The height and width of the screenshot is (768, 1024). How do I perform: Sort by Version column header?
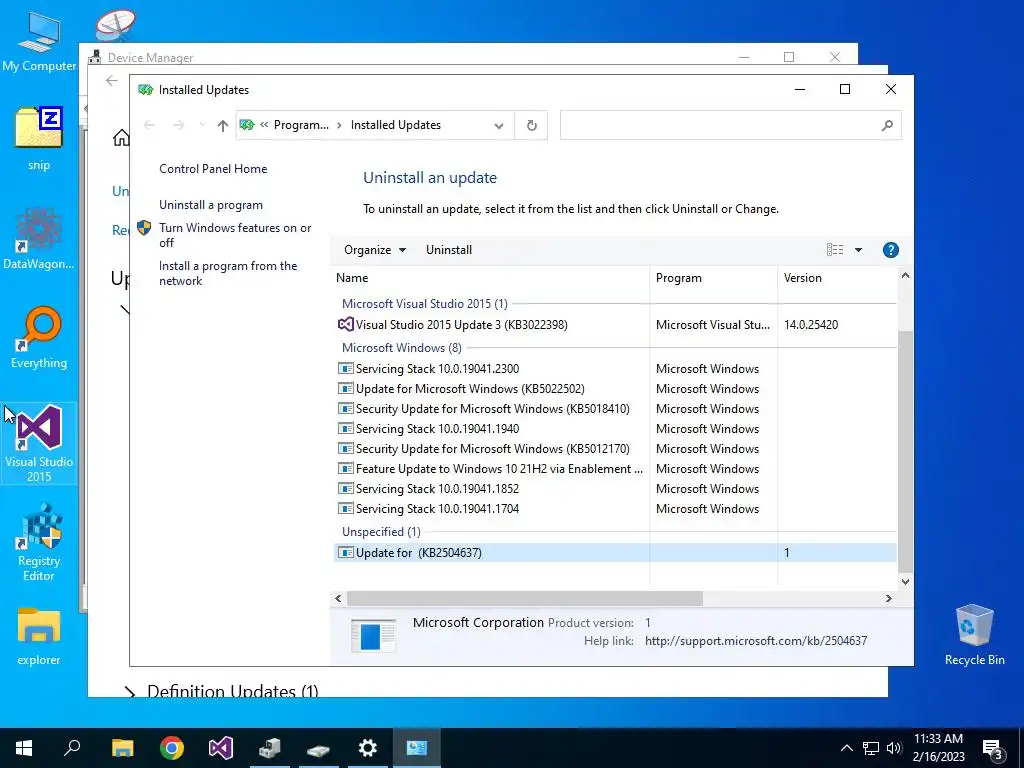837,278
